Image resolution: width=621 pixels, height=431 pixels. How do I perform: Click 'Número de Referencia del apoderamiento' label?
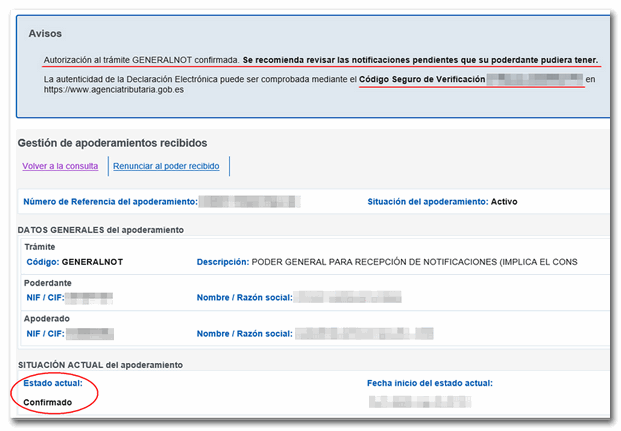coord(108,202)
